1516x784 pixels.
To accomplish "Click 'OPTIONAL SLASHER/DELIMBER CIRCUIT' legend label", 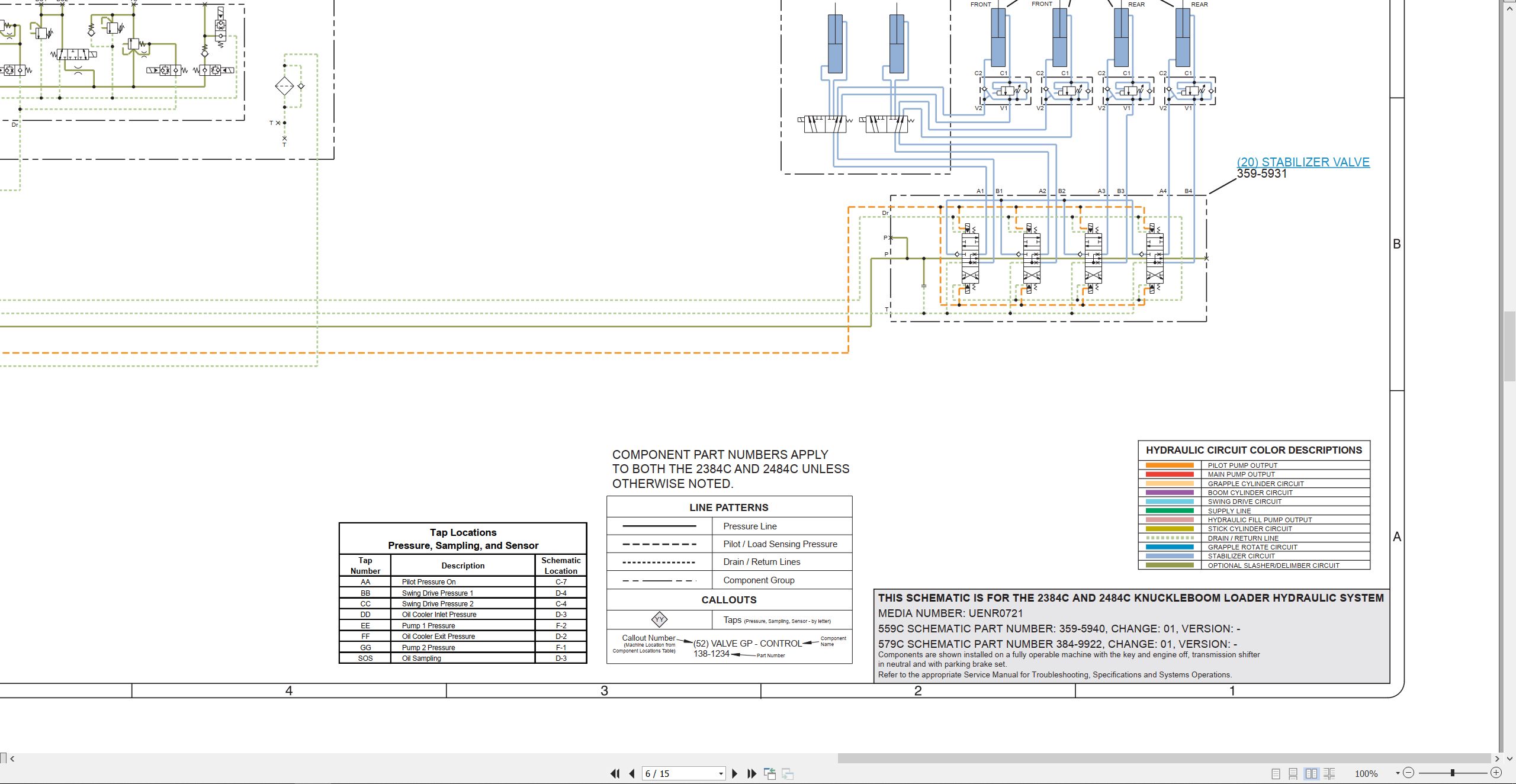I will [x=1273, y=565].
